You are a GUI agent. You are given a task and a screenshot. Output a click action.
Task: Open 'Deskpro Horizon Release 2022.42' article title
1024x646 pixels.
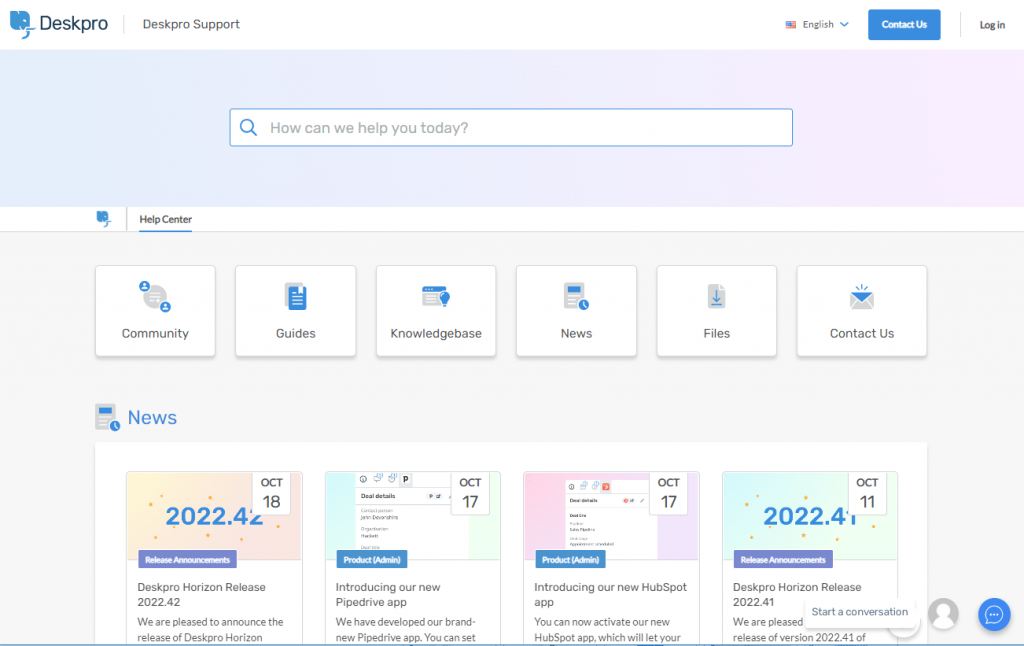(x=201, y=594)
